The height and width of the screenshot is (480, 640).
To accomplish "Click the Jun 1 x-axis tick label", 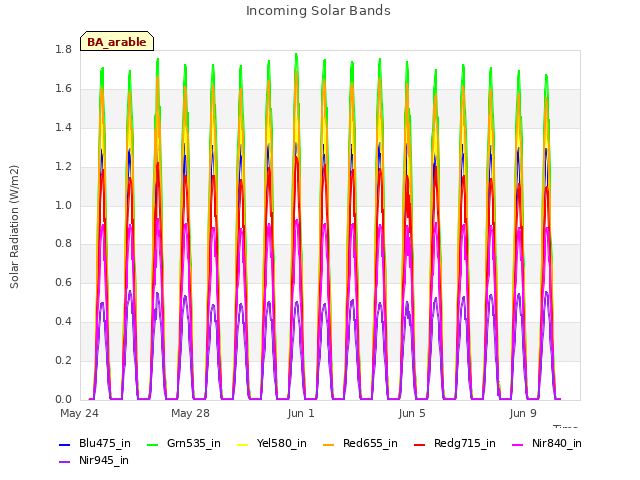I will click(x=301, y=413).
